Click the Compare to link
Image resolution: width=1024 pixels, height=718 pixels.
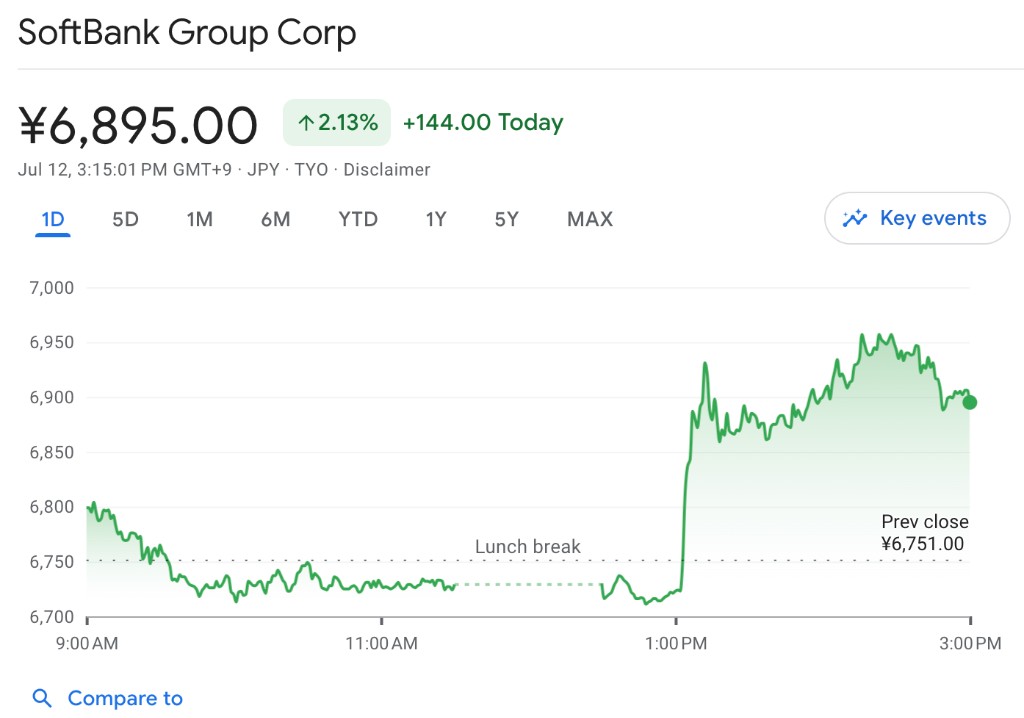click(125, 698)
